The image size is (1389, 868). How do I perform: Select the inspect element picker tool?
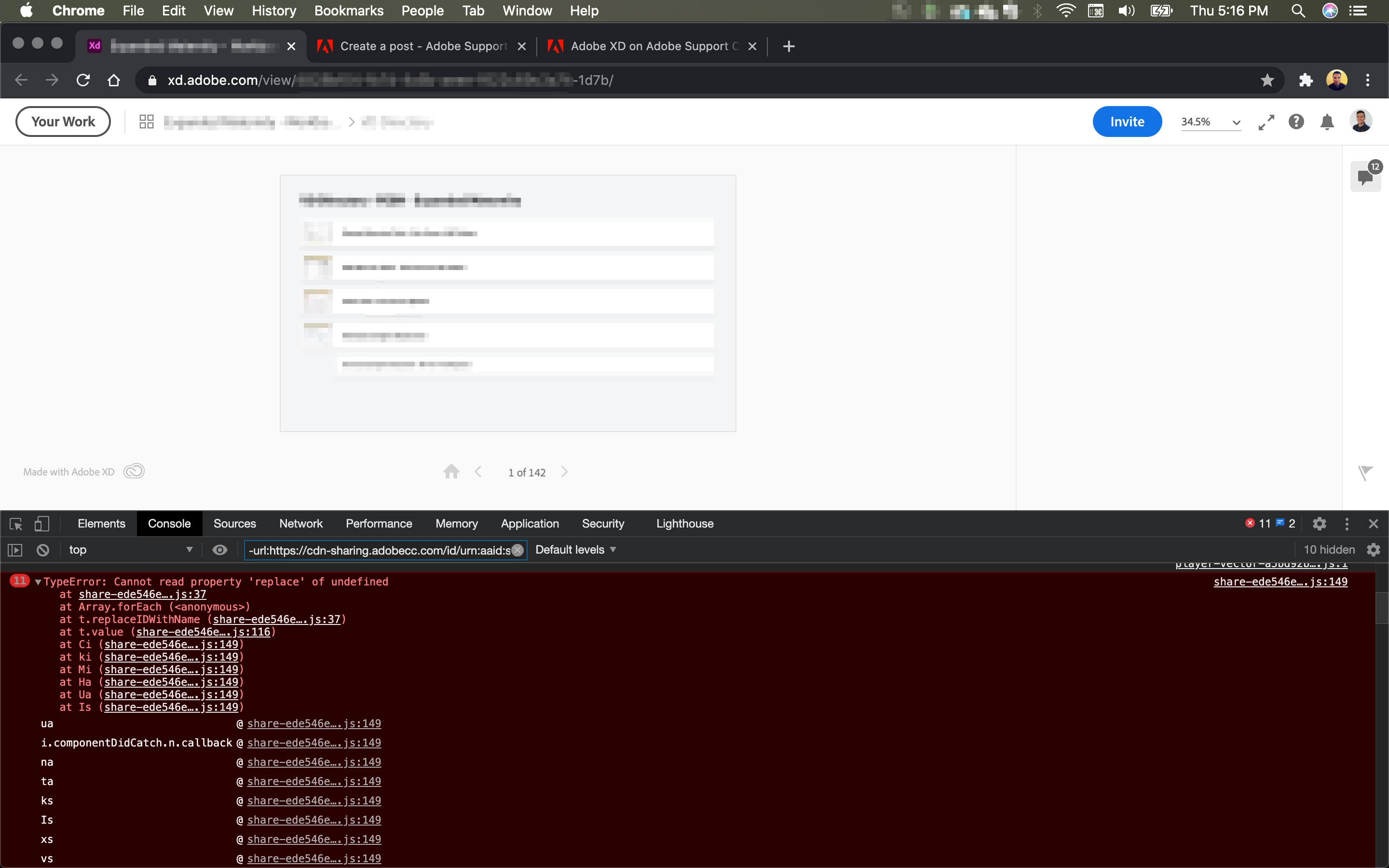coord(16,524)
